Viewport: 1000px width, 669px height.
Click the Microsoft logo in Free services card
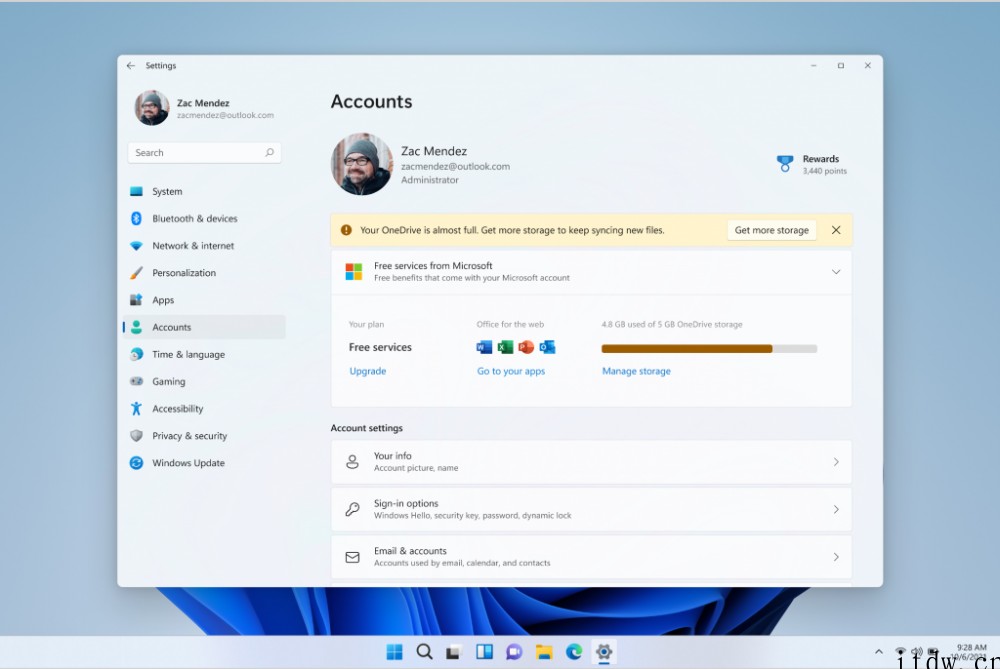(x=353, y=272)
